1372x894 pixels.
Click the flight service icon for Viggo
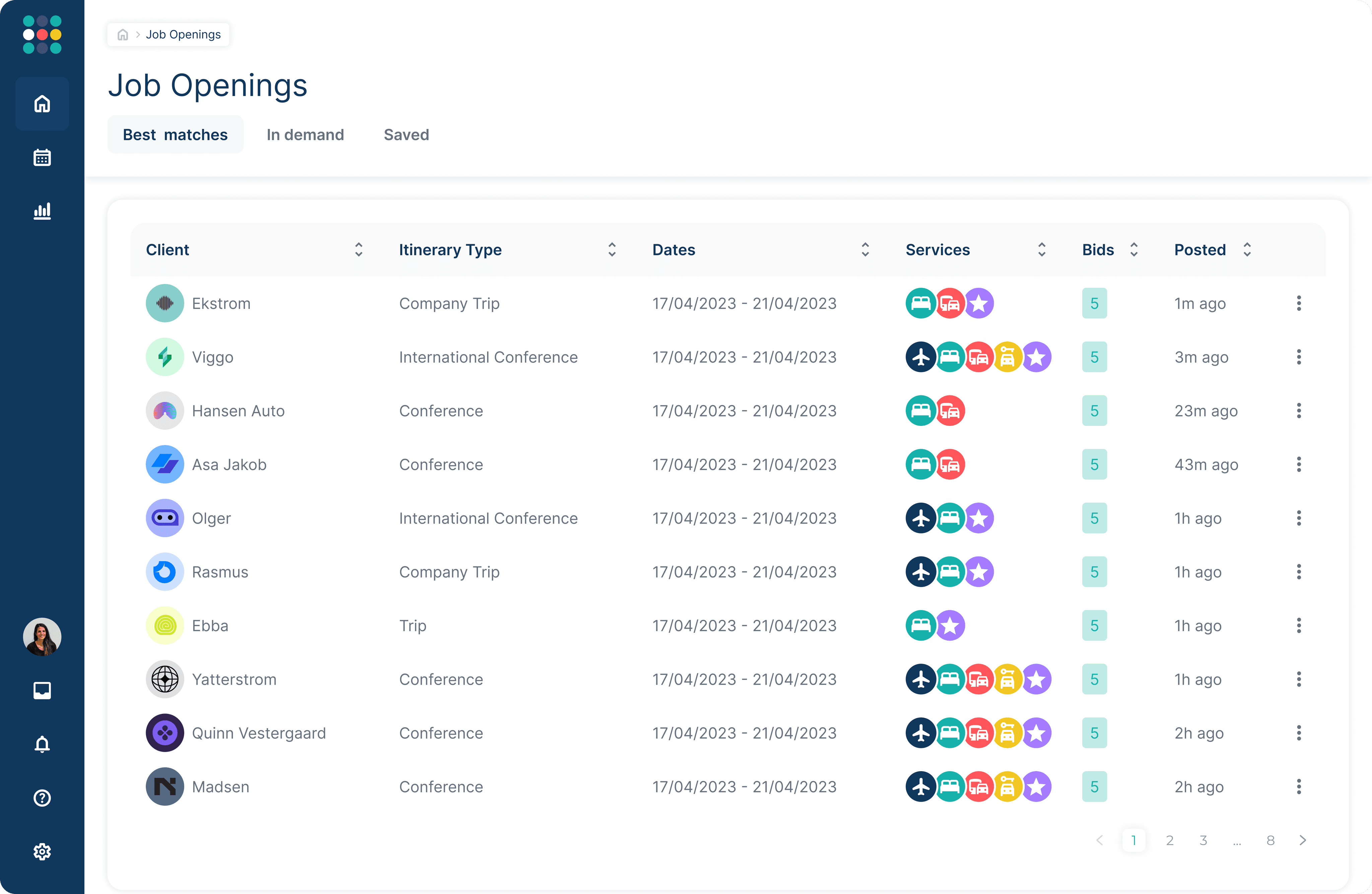pos(920,357)
